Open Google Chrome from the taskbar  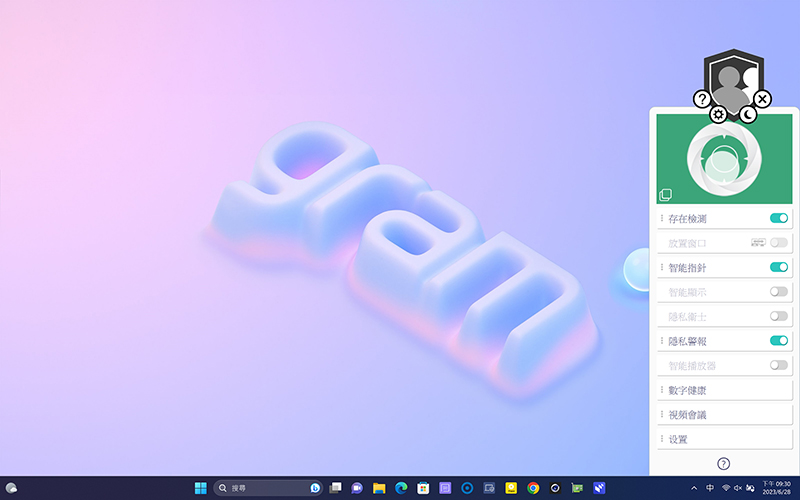pyautogui.click(x=533, y=488)
